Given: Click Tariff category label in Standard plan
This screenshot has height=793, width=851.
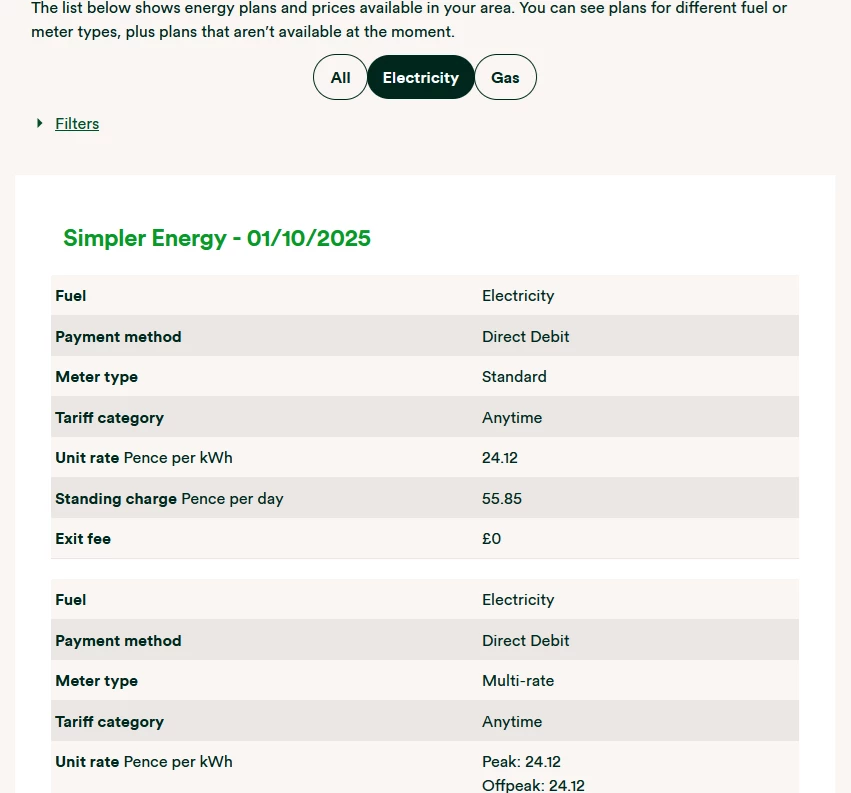Looking at the screenshot, I should pos(109,417).
